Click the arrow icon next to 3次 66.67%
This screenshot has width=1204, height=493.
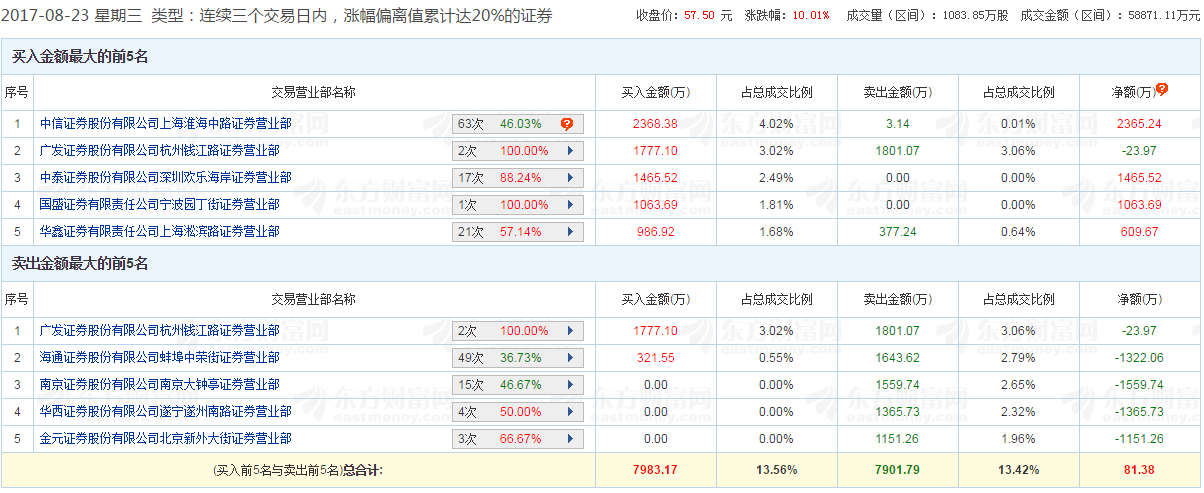tap(570, 439)
